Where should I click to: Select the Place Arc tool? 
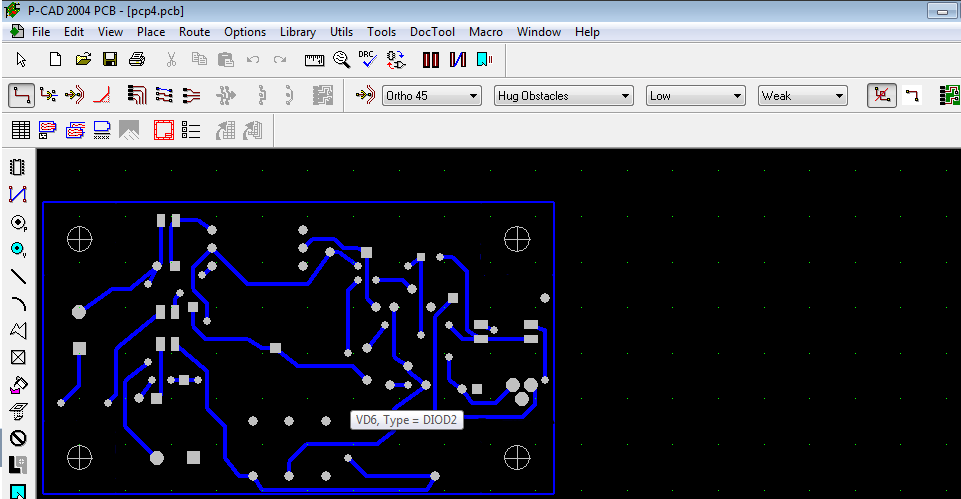coord(19,303)
